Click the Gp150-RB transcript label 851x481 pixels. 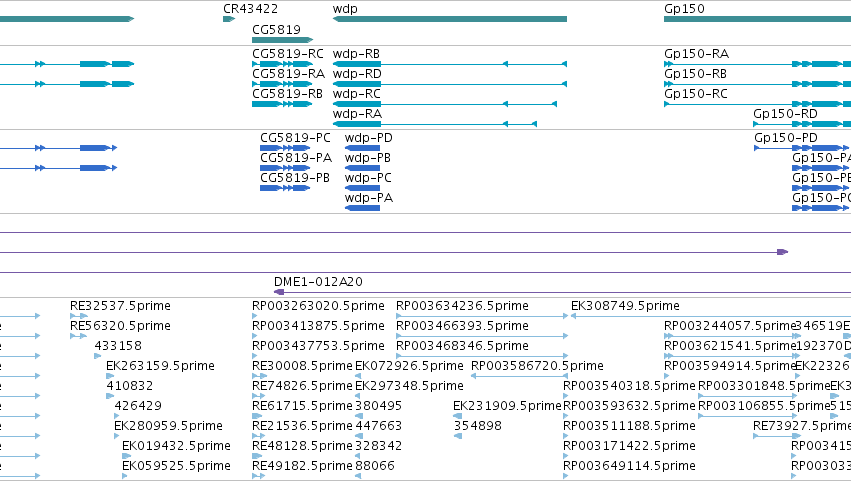tap(695, 74)
